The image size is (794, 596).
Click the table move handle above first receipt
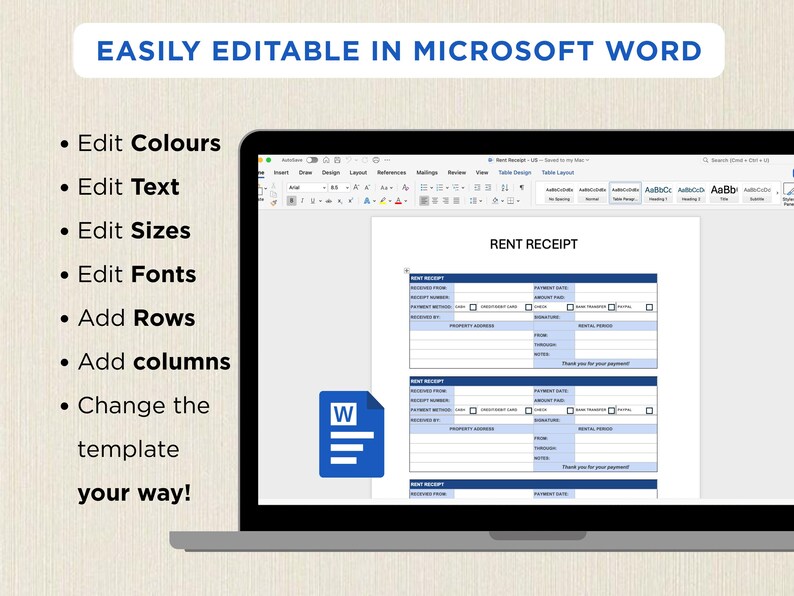click(407, 270)
